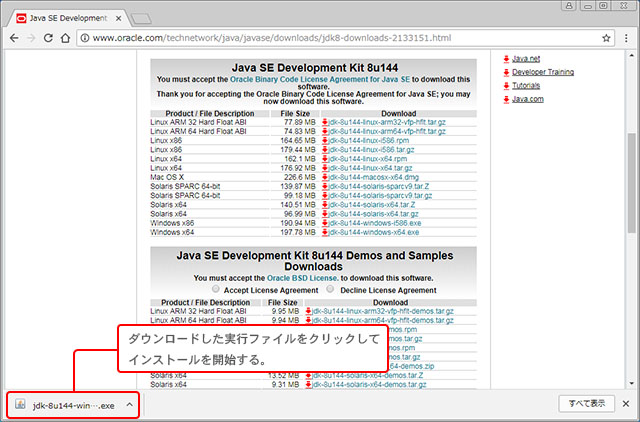Download jdk-8u144-solaris-sparcv9.tar.Z
The width and height of the screenshot is (640, 422).
pyautogui.click(x=379, y=186)
